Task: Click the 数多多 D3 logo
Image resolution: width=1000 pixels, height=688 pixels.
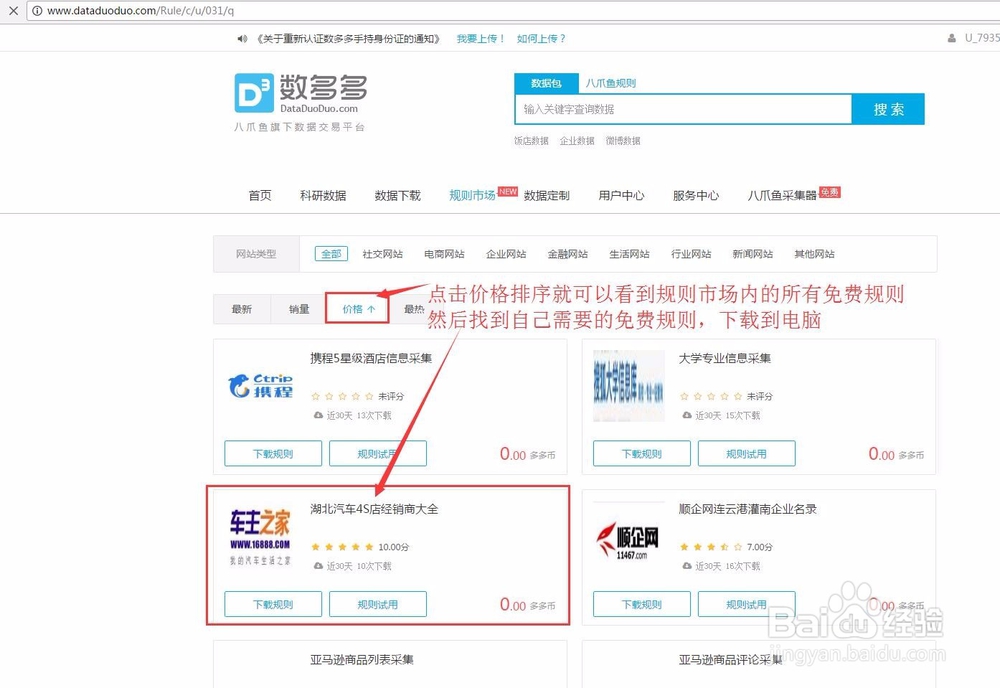Action: pos(300,94)
